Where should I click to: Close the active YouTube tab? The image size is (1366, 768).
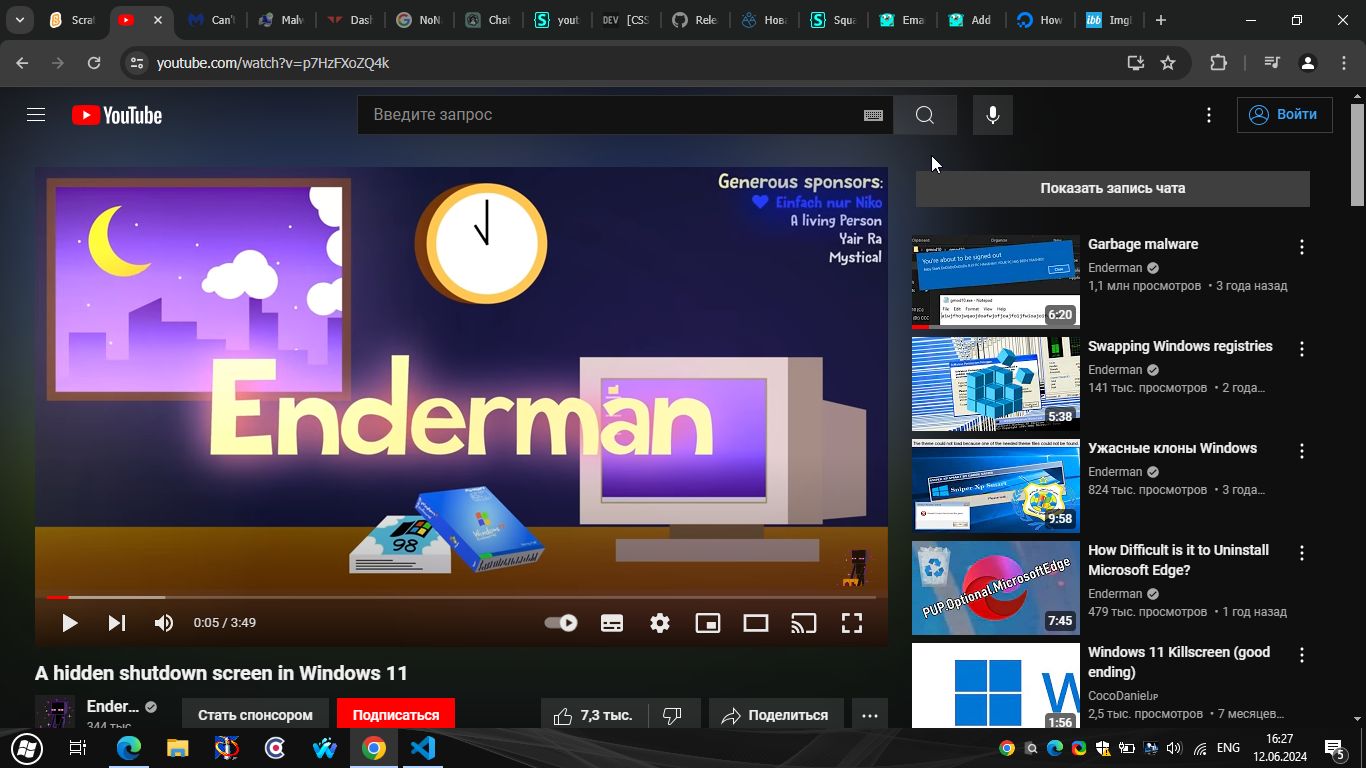tap(157, 20)
